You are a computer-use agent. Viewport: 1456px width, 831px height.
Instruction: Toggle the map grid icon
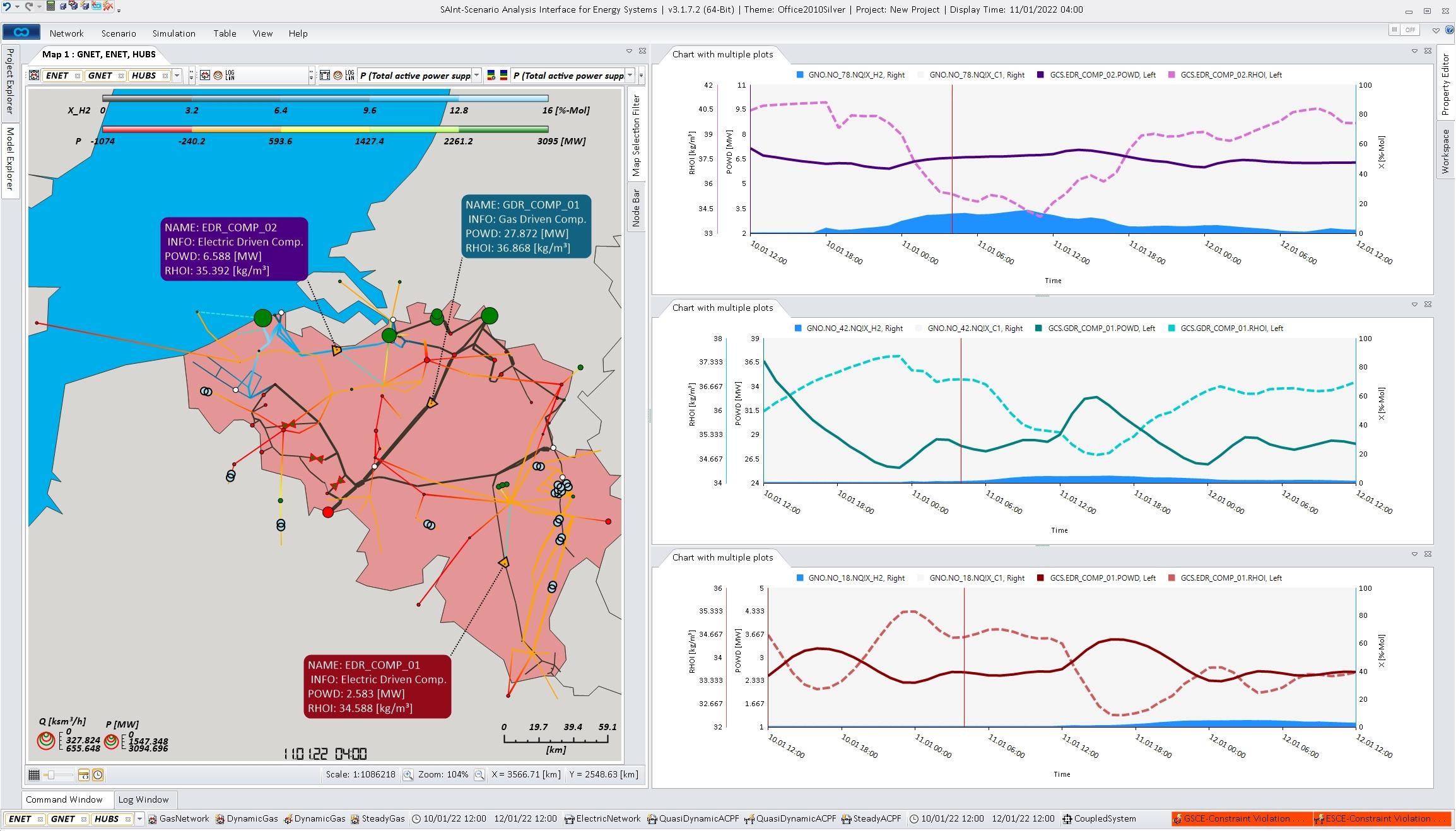34,775
